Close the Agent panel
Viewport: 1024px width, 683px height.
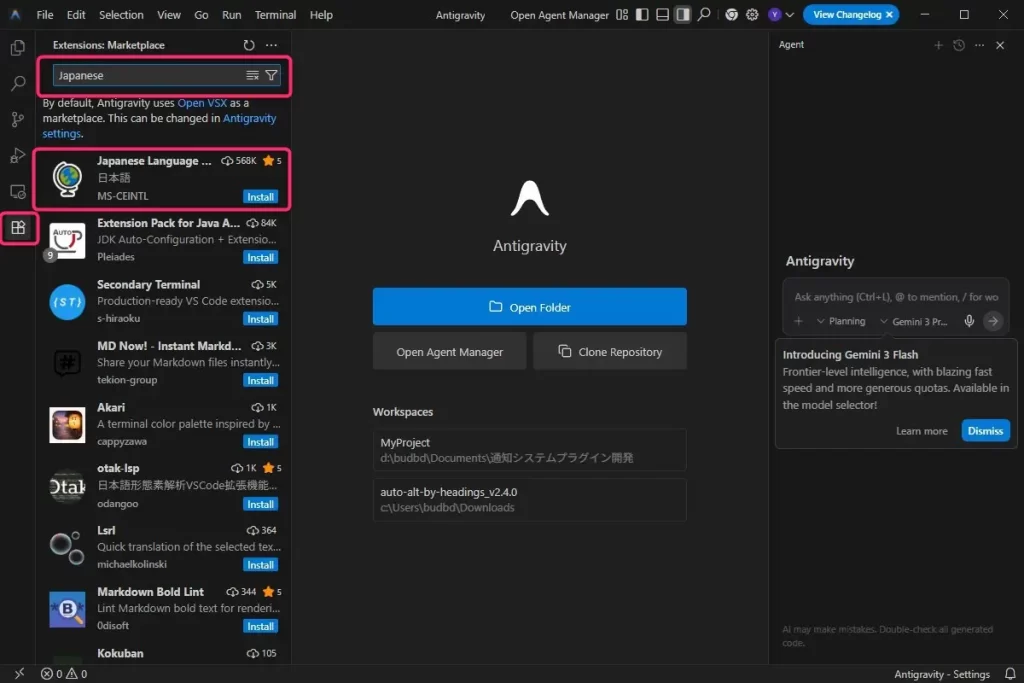coord(1000,45)
